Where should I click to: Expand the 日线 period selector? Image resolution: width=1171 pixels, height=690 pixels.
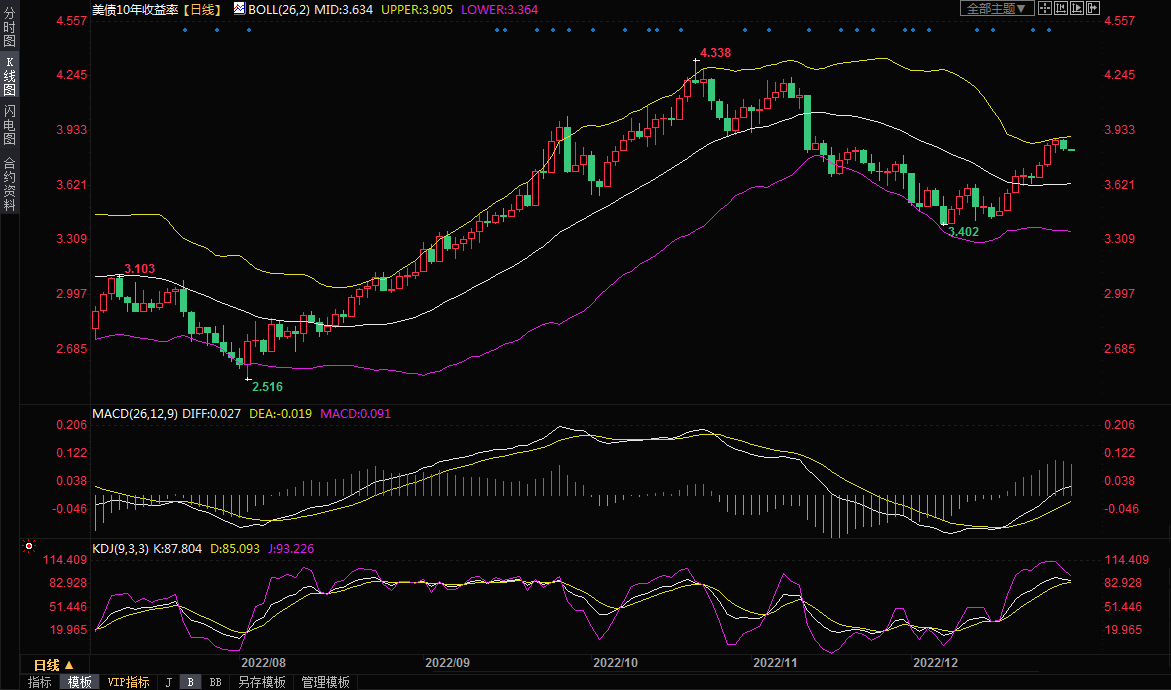point(54,665)
